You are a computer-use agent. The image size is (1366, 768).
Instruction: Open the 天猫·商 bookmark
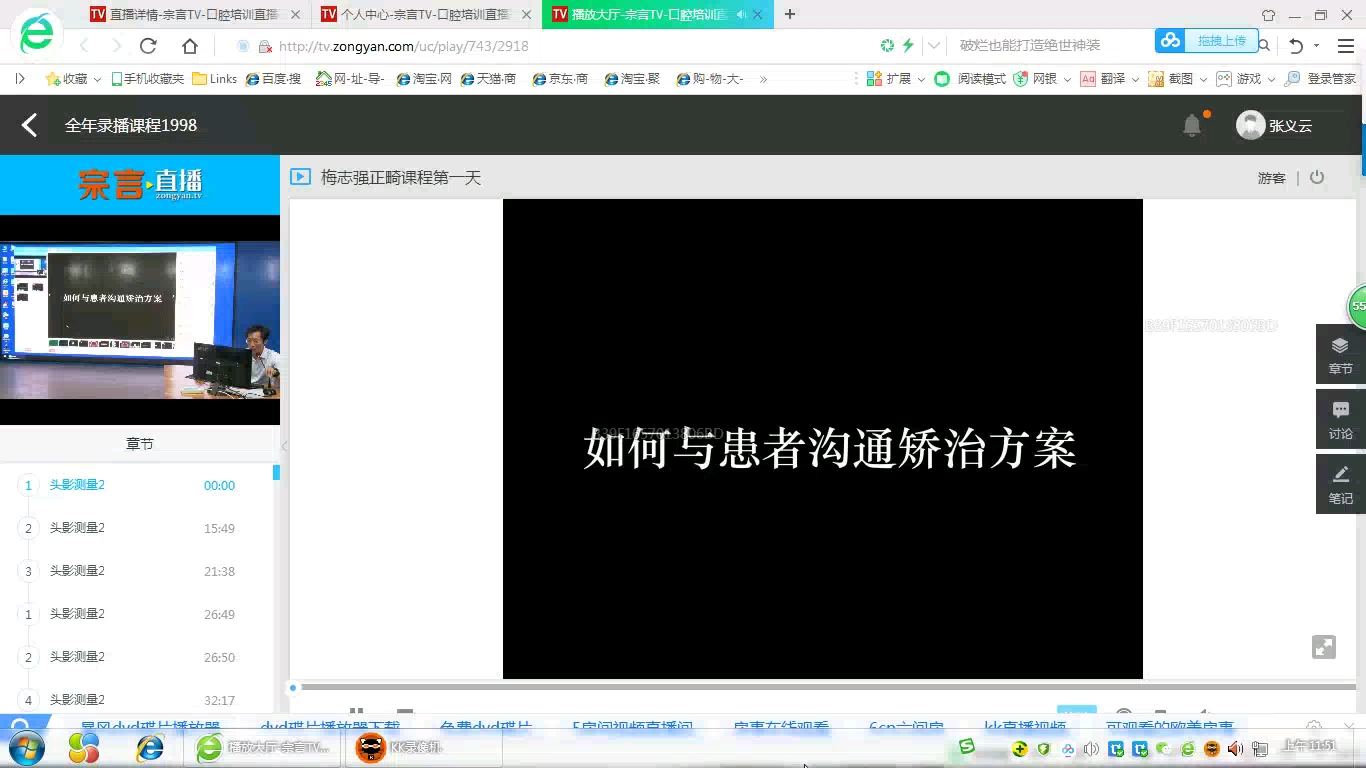point(488,78)
